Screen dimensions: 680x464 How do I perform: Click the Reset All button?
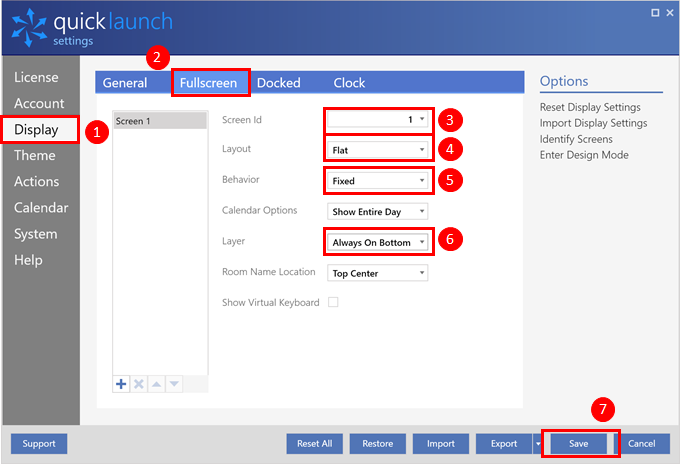point(314,444)
